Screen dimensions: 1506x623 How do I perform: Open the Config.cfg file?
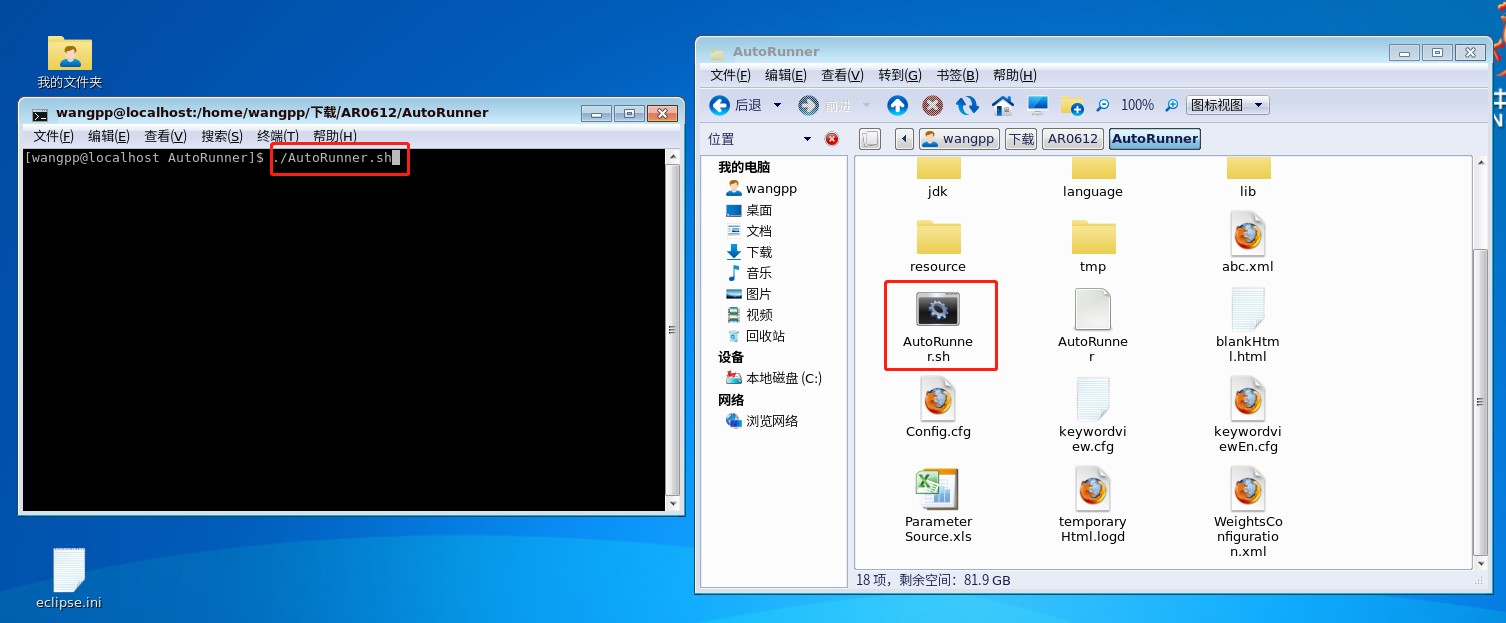tap(938, 399)
